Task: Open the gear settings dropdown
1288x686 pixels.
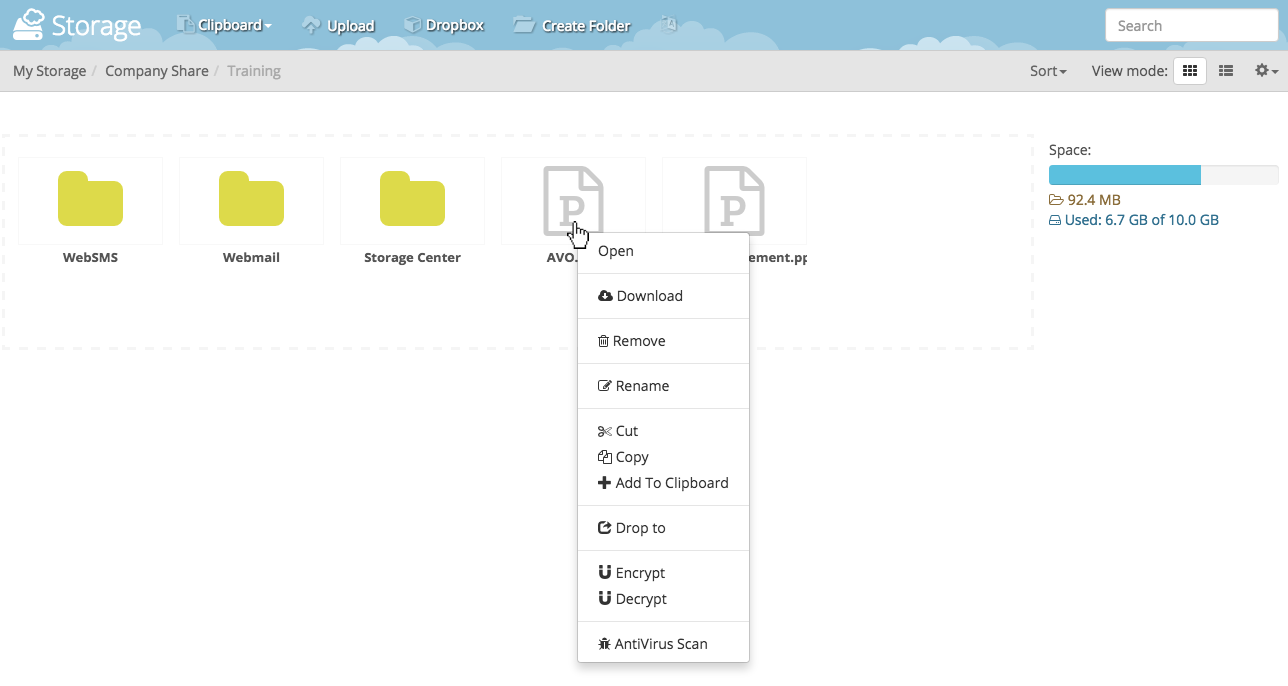Action: [1266, 71]
